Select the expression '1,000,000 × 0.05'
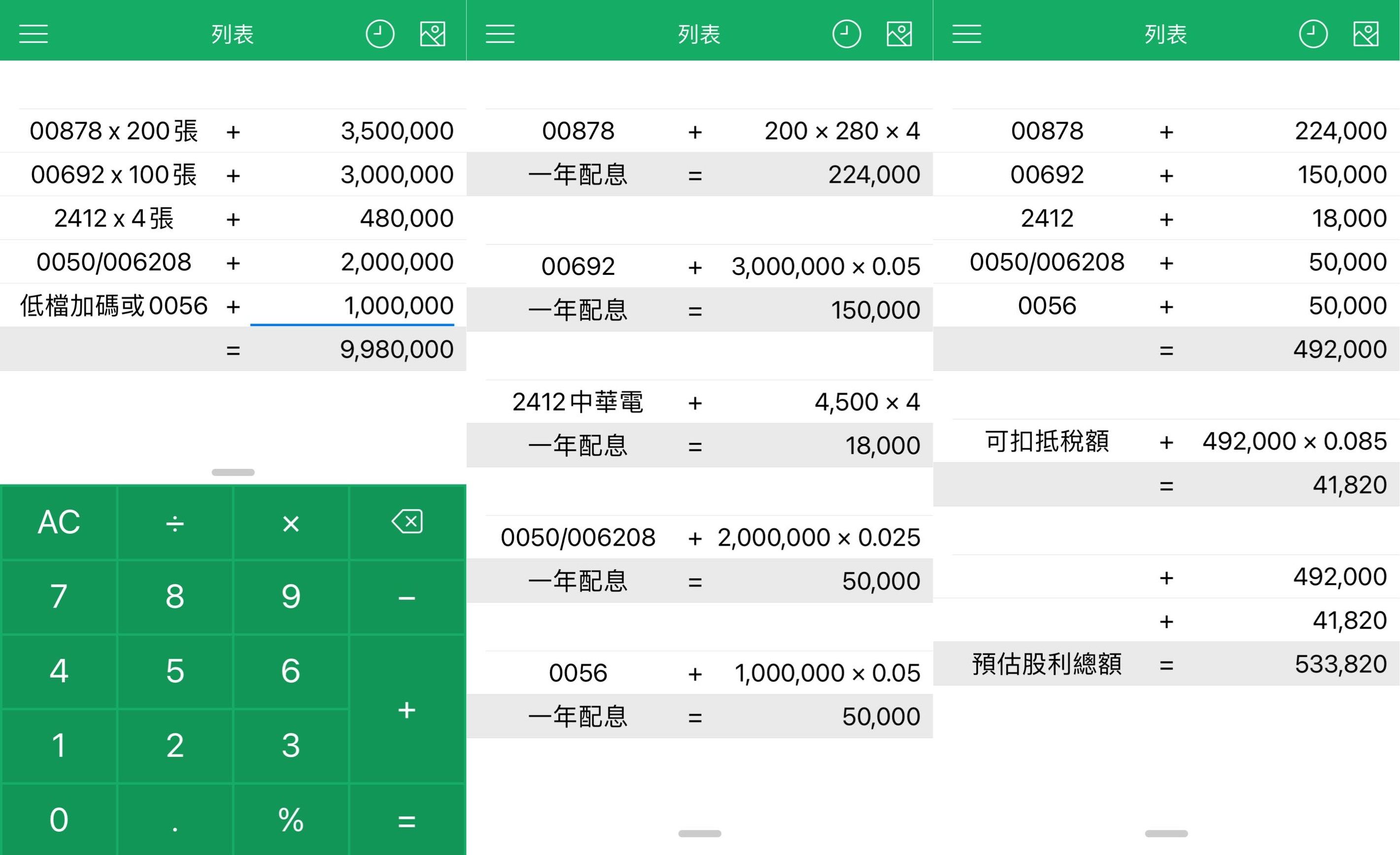The height and width of the screenshot is (855, 1400). [827, 673]
